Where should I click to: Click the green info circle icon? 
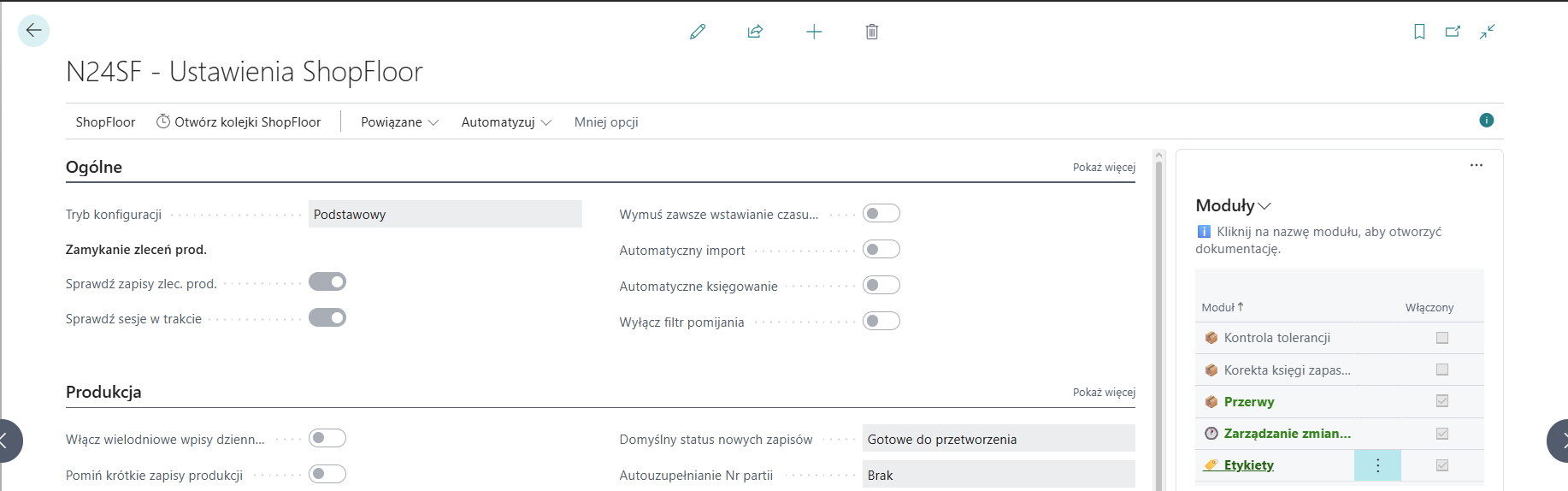[x=1486, y=121]
